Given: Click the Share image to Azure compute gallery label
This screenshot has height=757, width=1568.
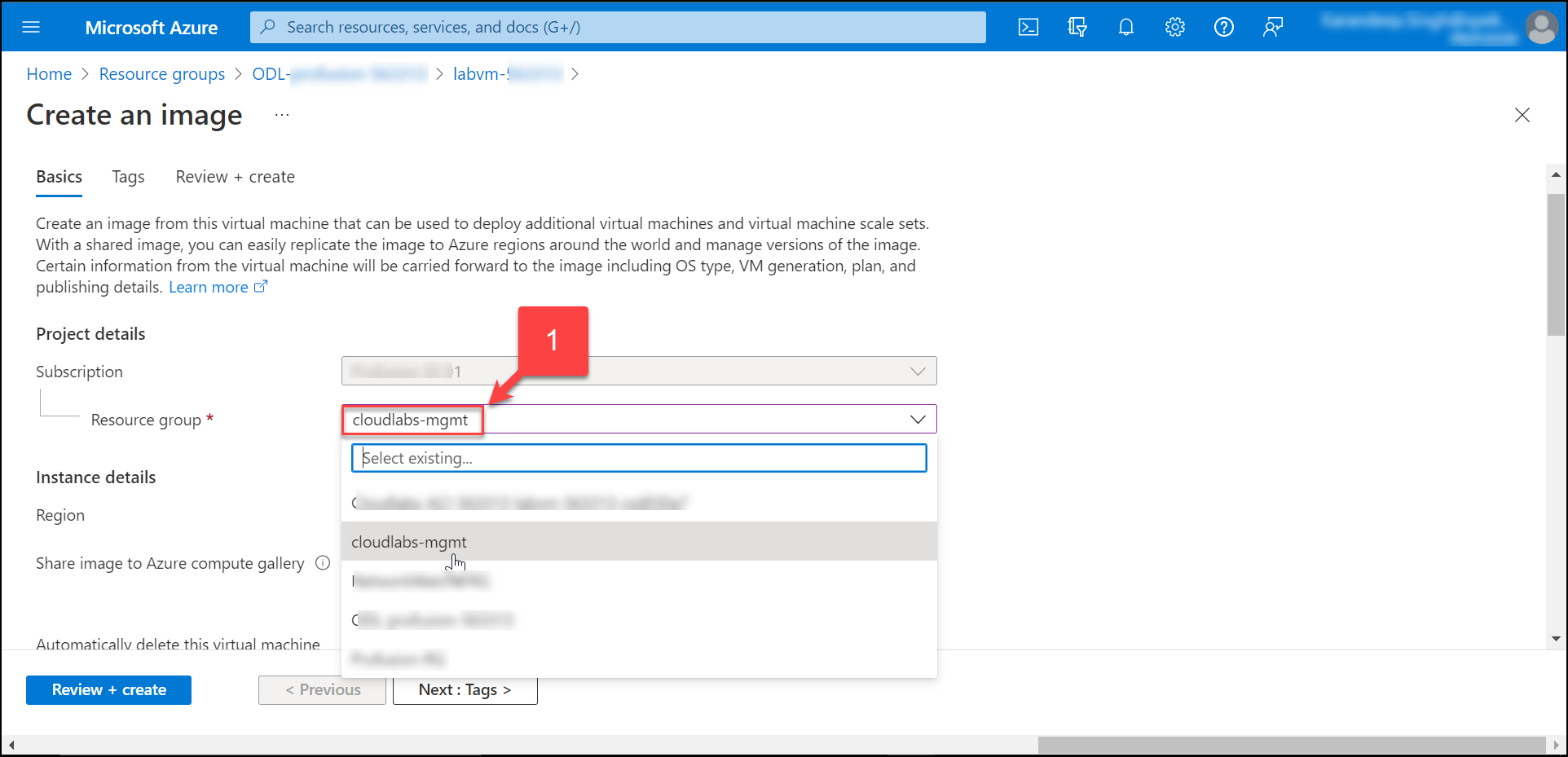Looking at the screenshot, I should [170, 563].
